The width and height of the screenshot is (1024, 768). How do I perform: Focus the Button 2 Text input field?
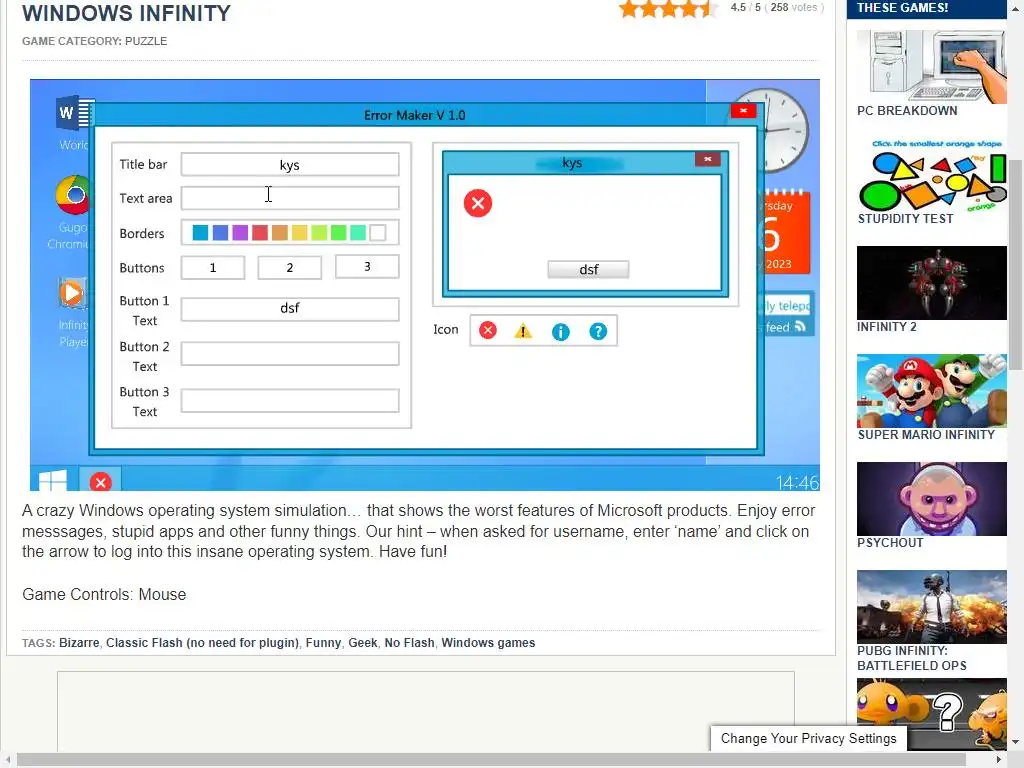coord(290,353)
